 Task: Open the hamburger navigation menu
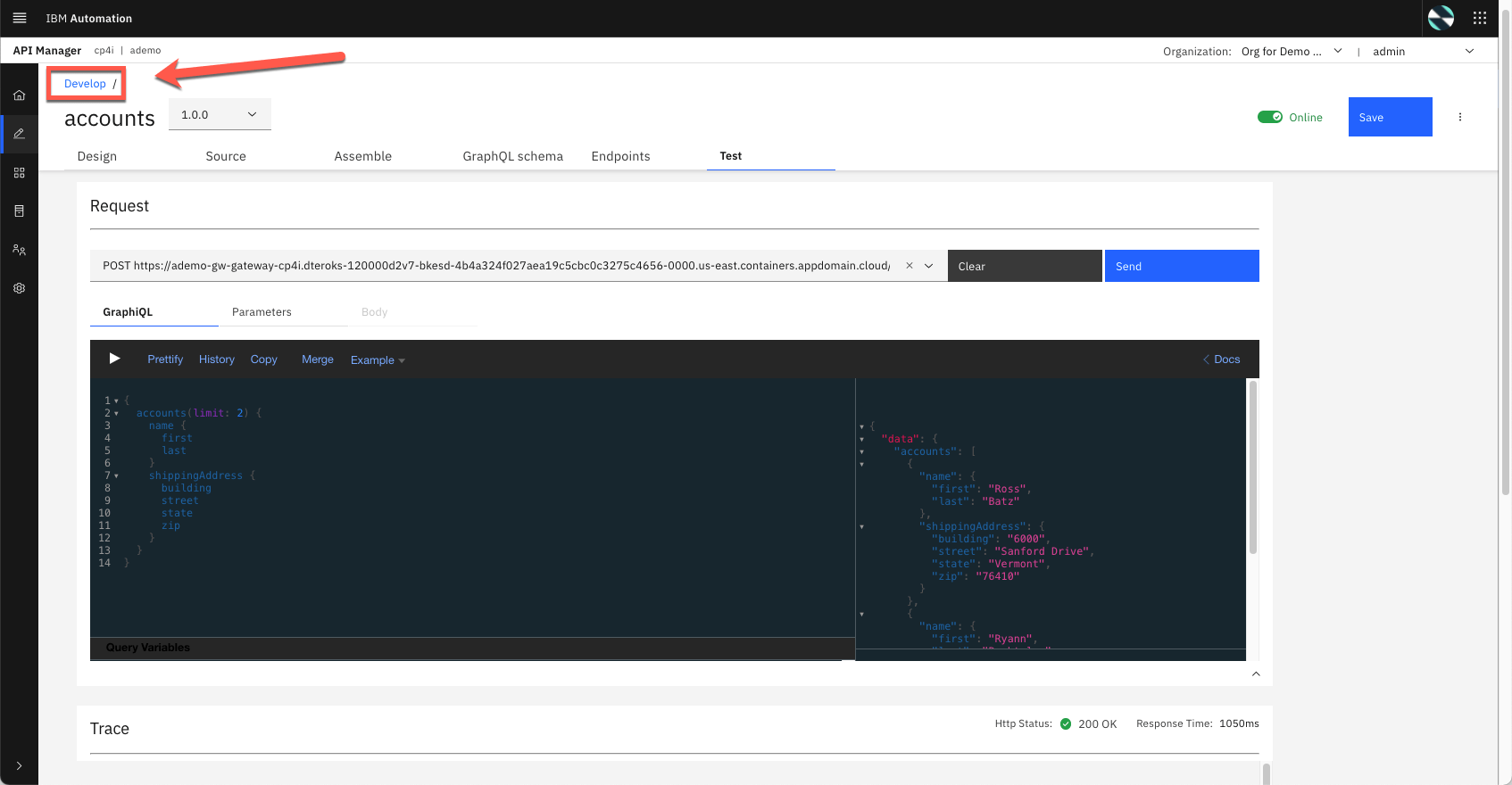point(20,18)
